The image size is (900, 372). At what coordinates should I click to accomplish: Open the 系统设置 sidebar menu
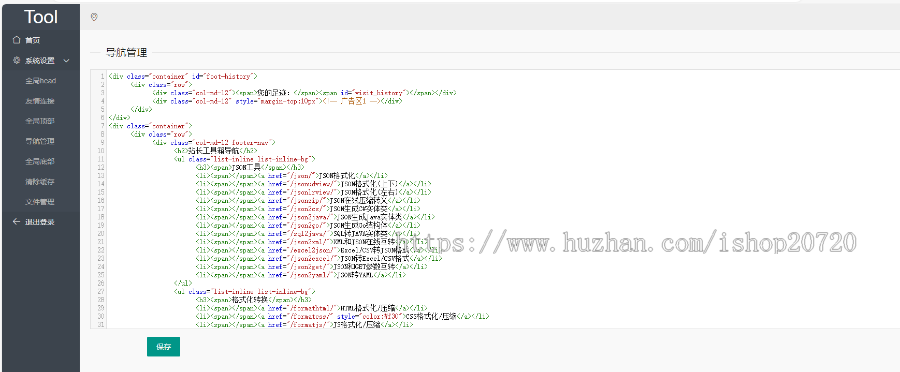tap(40, 61)
